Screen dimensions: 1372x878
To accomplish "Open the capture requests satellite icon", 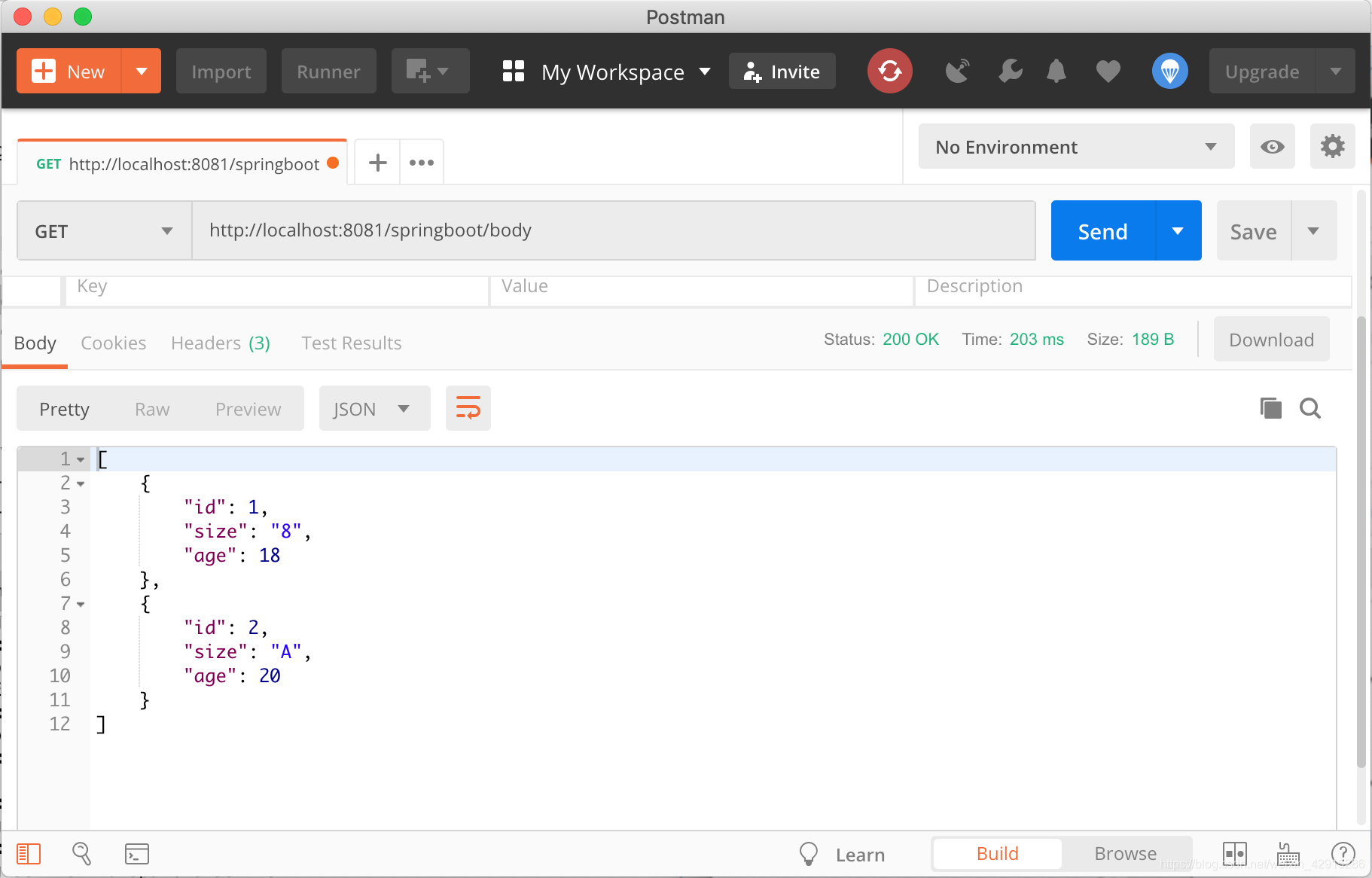I will pos(957,72).
